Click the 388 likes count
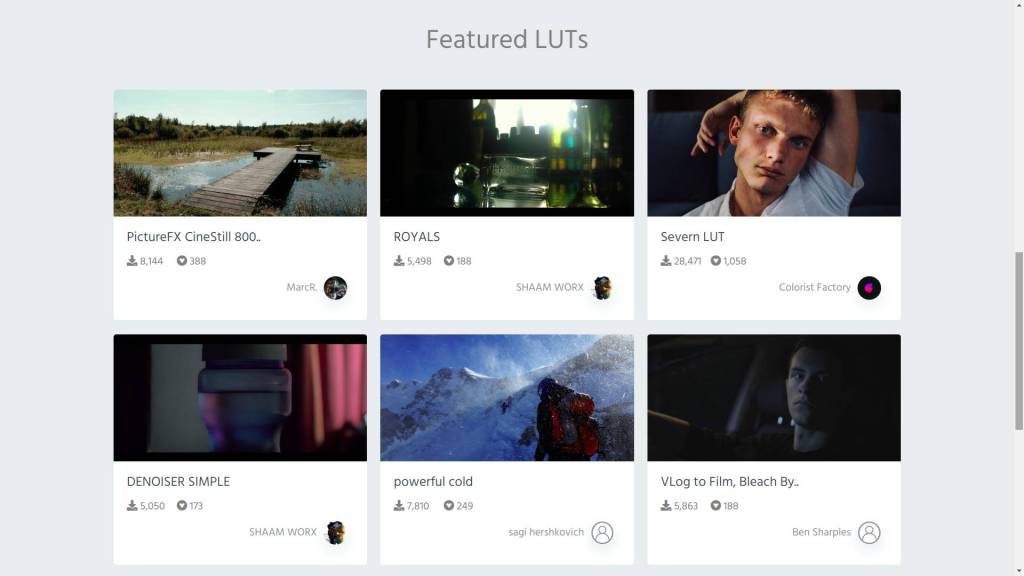The image size is (1024, 576). coord(198,261)
